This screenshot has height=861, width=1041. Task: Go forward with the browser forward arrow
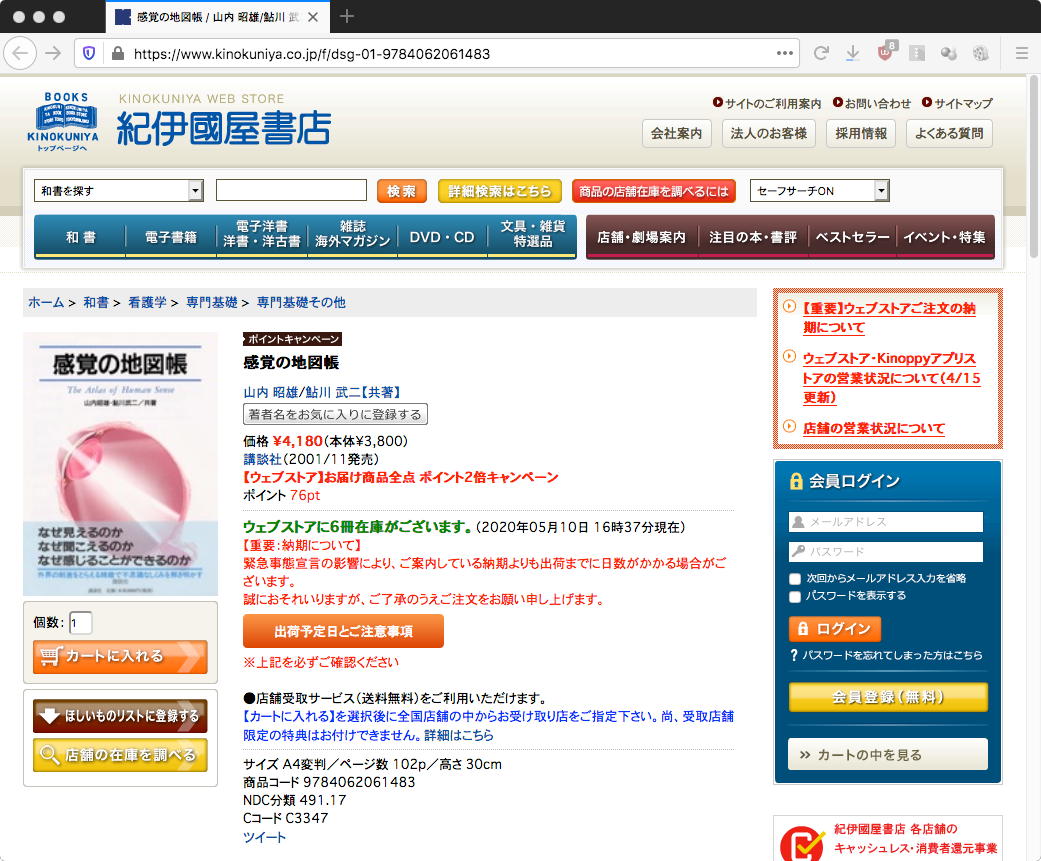(52, 53)
